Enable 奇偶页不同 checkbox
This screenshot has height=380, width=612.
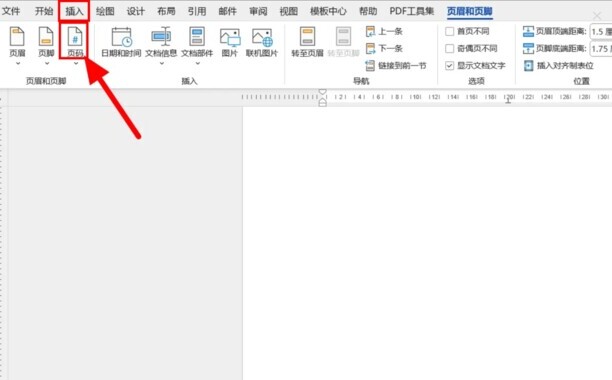(x=450, y=48)
